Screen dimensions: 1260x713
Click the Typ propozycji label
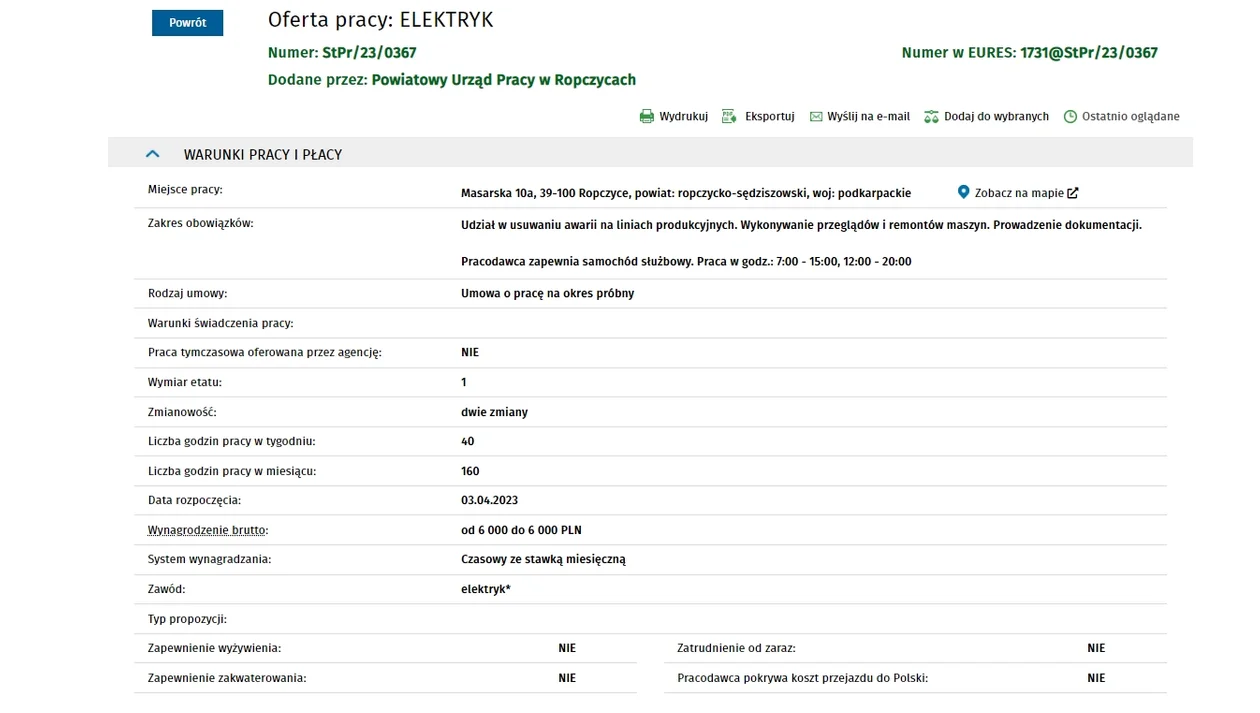[188, 619]
